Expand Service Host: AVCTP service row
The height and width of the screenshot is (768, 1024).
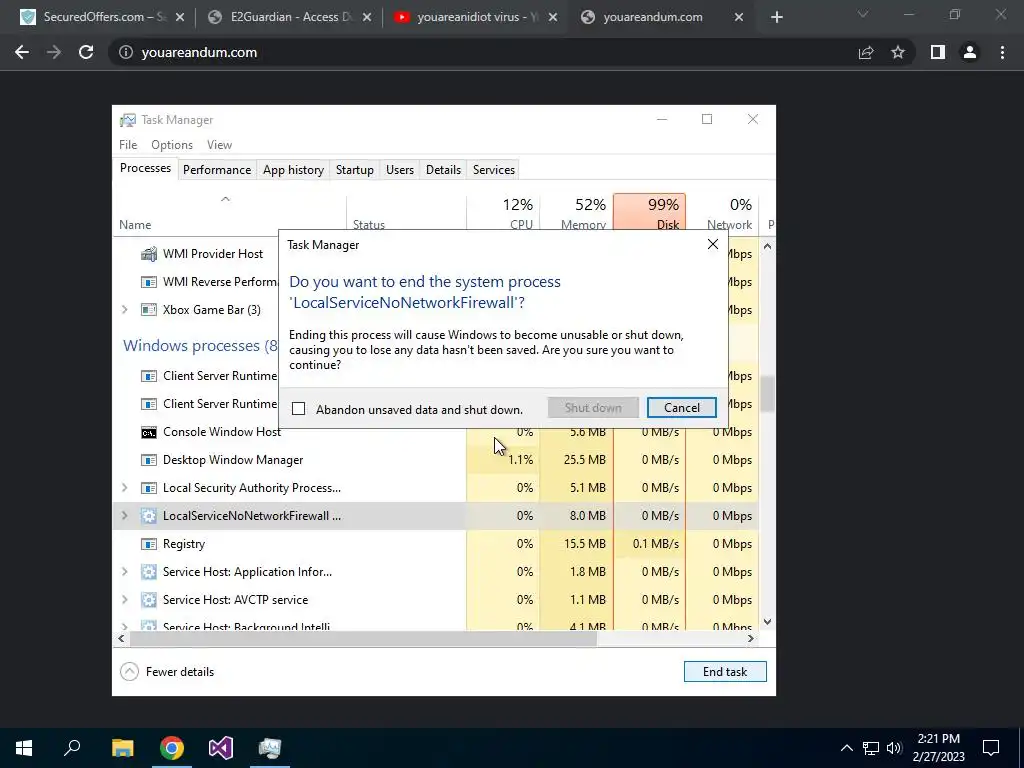click(x=125, y=600)
